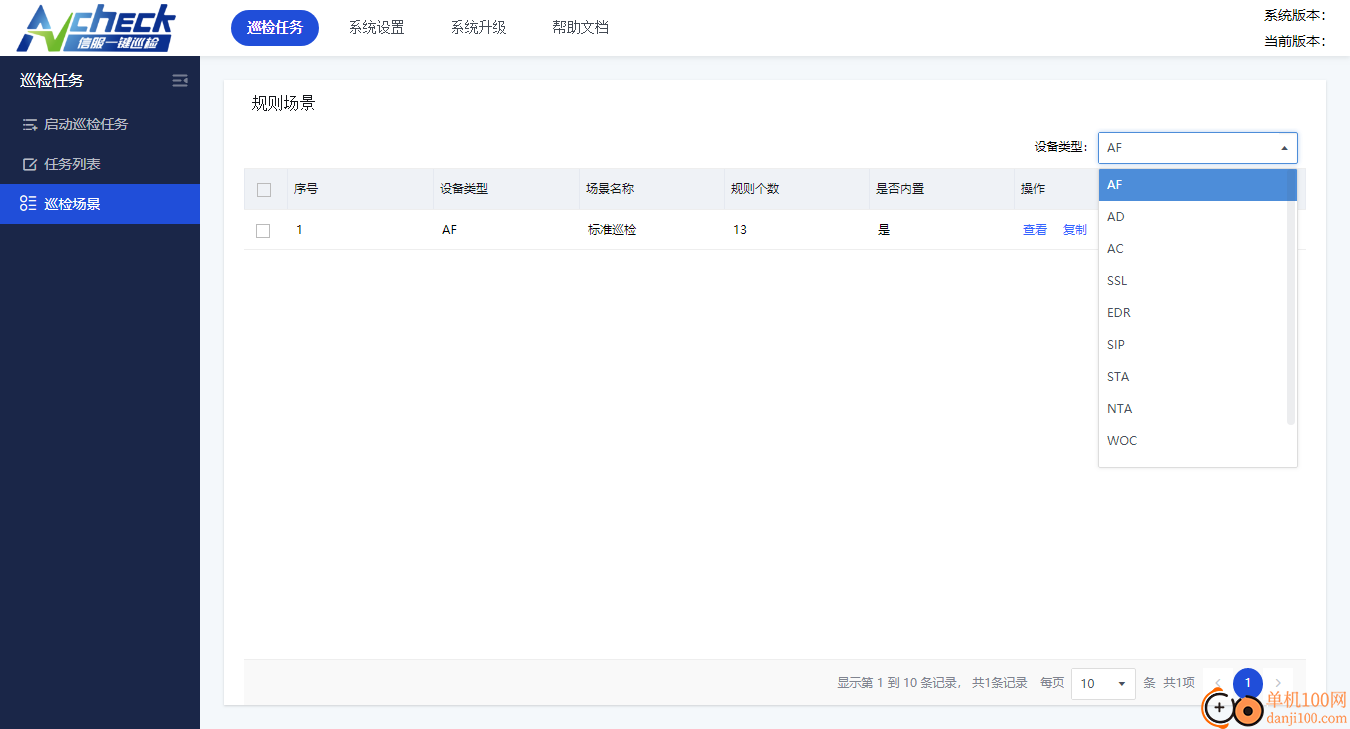Open the 帮助文档 tab
The width and height of the screenshot is (1350, 729).
coord(581,28)
